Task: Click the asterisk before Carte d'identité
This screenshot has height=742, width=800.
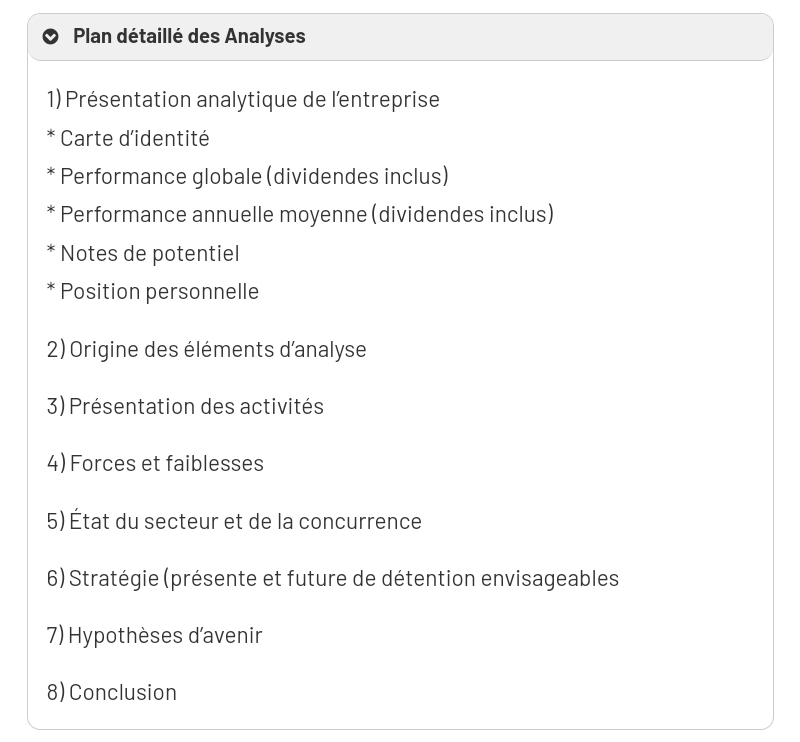Action: (x=51, y=135)
